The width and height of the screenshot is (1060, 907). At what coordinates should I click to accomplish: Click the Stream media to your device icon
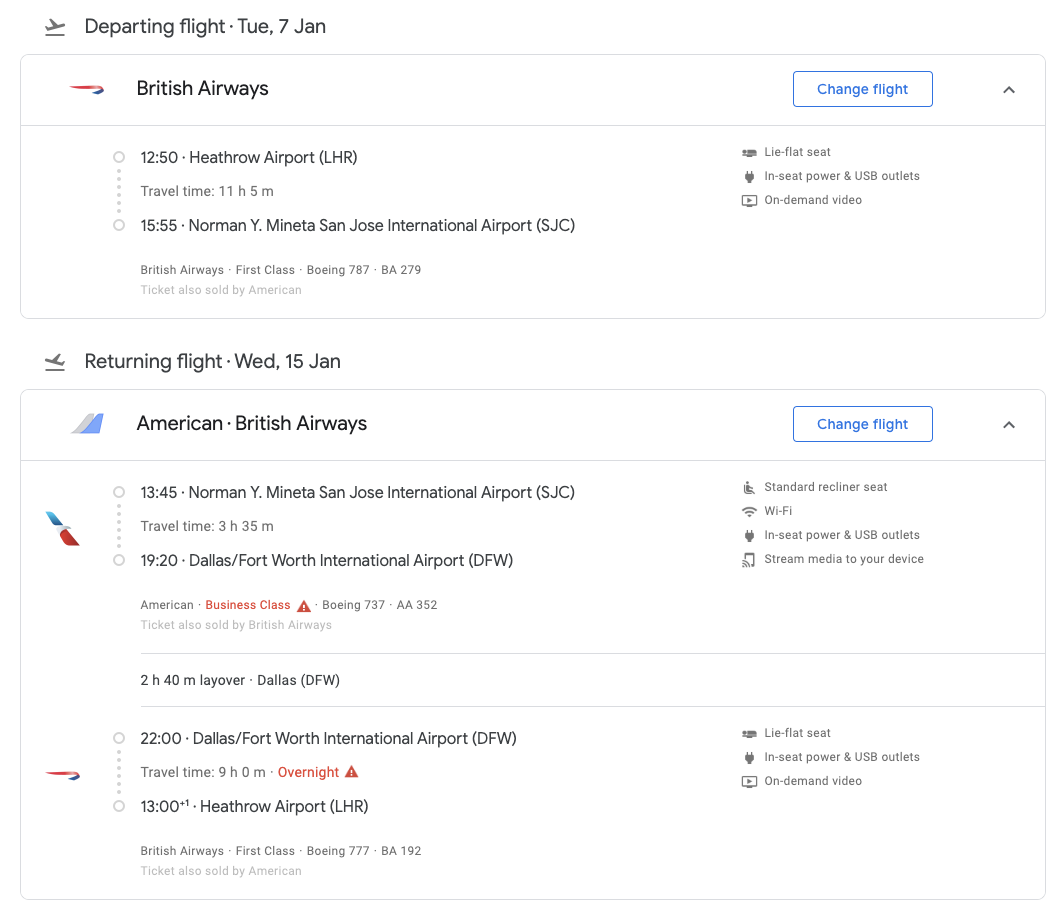pyautogui.click(x=749, y=560)
